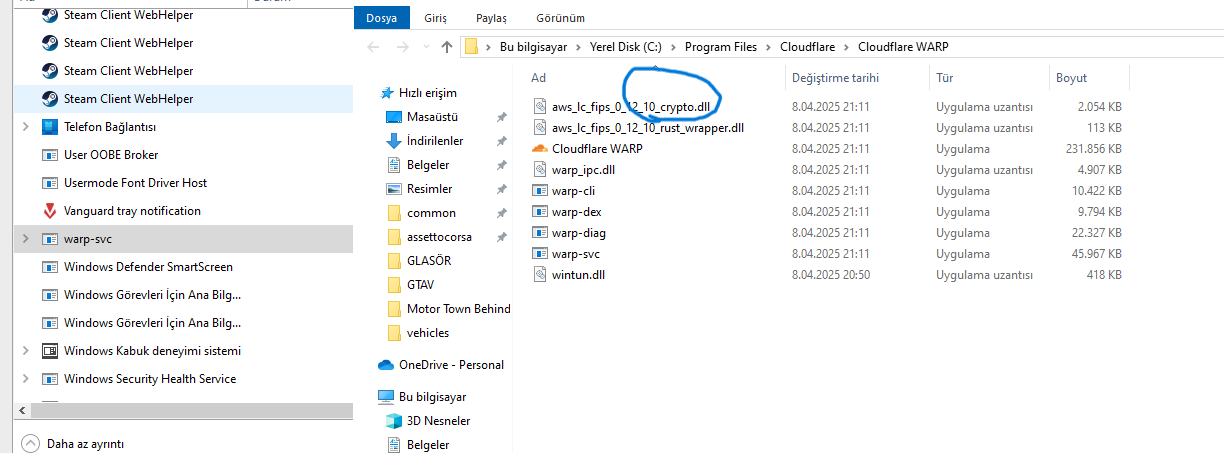Go up one folder level in Explorer

click(x=447, y=47)
